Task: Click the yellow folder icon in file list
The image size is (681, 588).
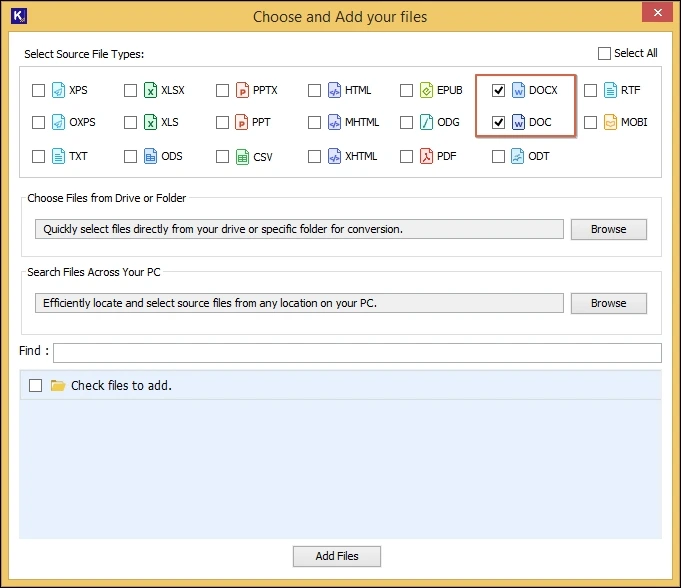Action: [58, 385]
